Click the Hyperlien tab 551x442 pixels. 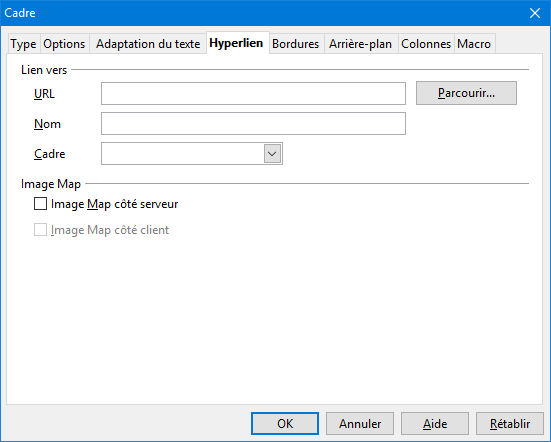pos(236,43)
